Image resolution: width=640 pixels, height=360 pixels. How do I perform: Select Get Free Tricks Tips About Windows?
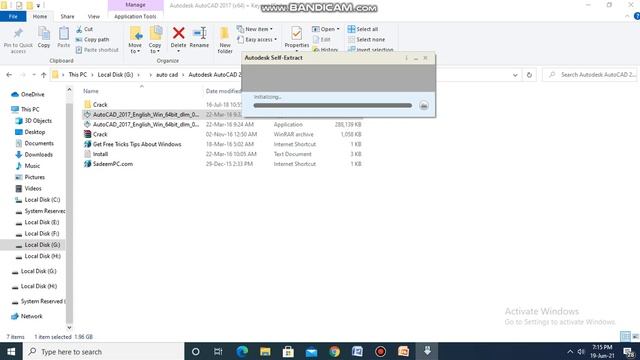click(x=222, y=144)
